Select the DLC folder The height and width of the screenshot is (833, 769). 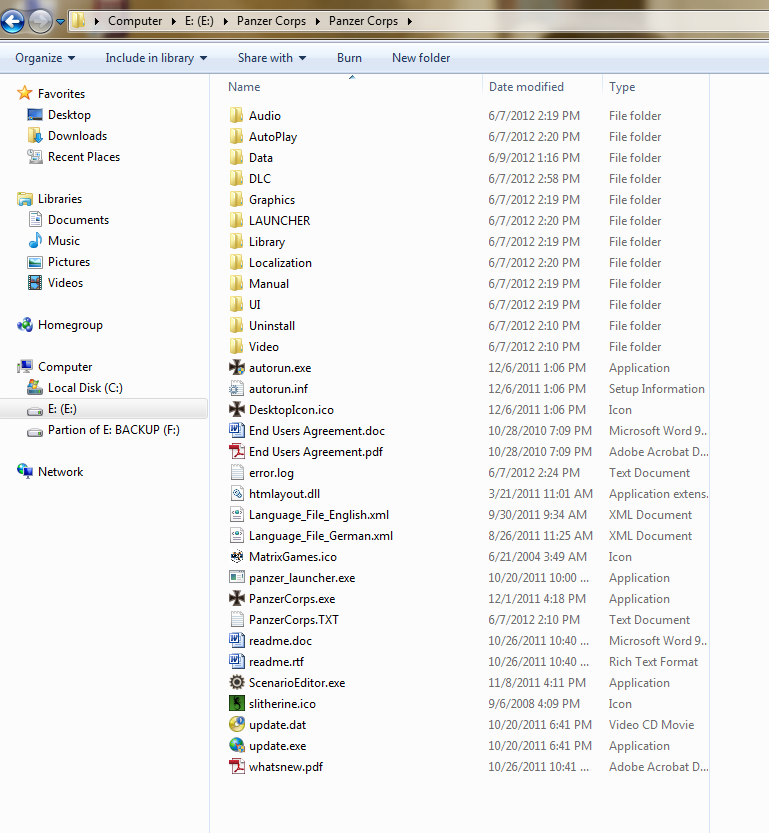pos(260,178)
